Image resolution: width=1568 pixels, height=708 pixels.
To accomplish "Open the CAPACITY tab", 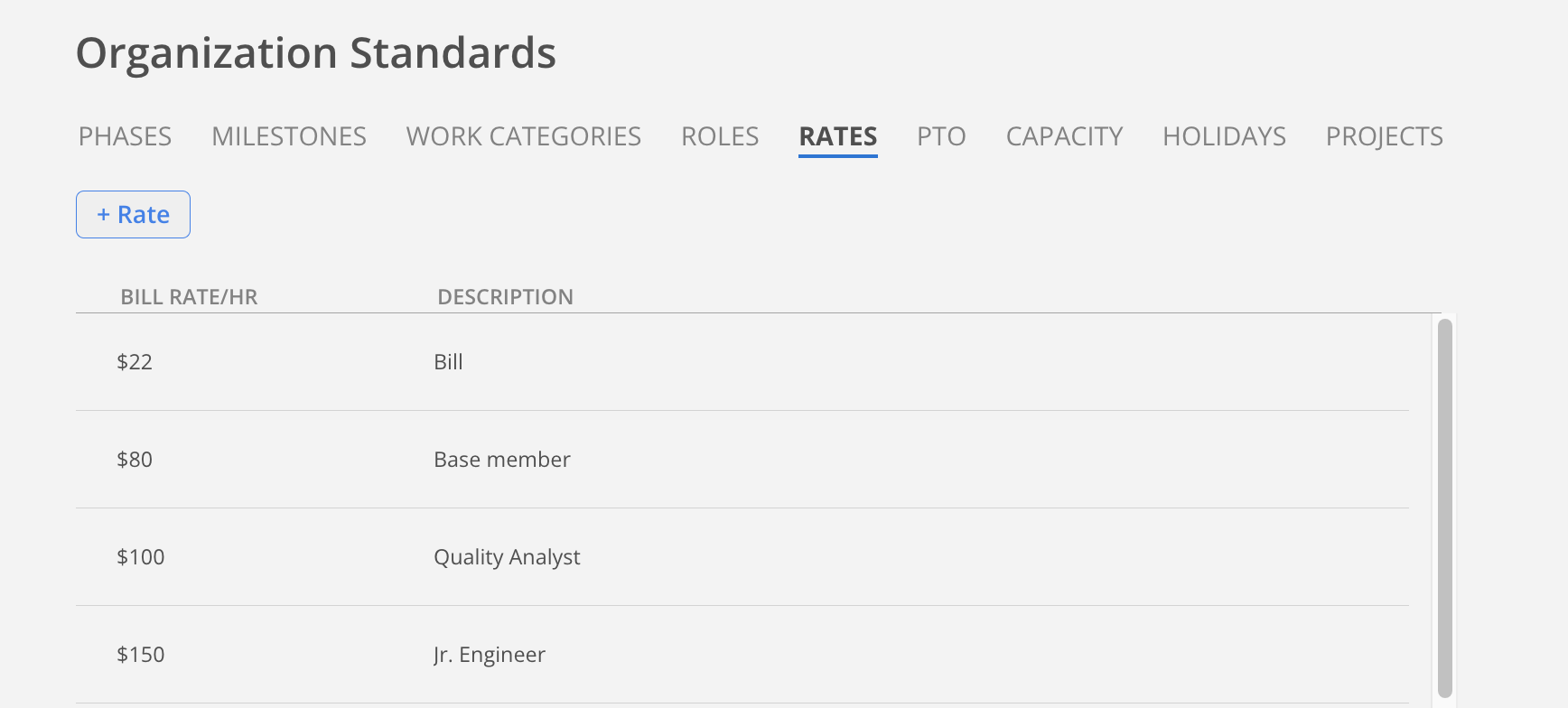I will 1064,136.
